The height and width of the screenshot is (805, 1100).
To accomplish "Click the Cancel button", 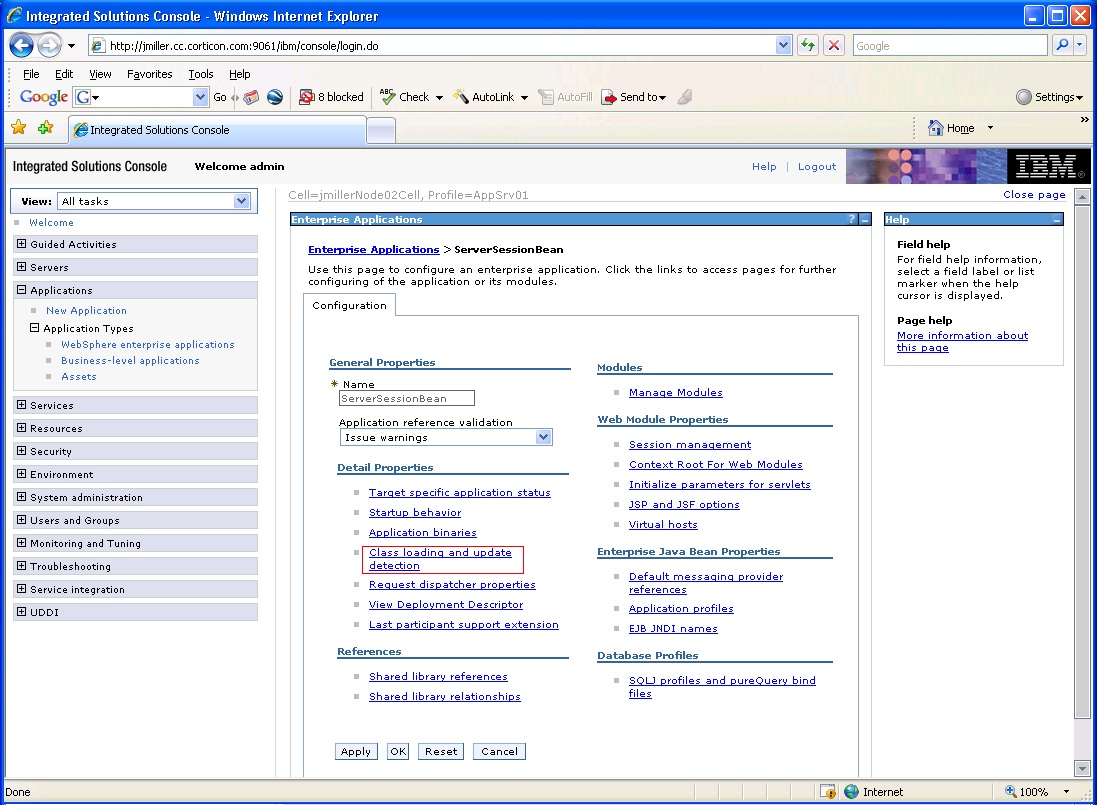I will (x=499, y=751).
